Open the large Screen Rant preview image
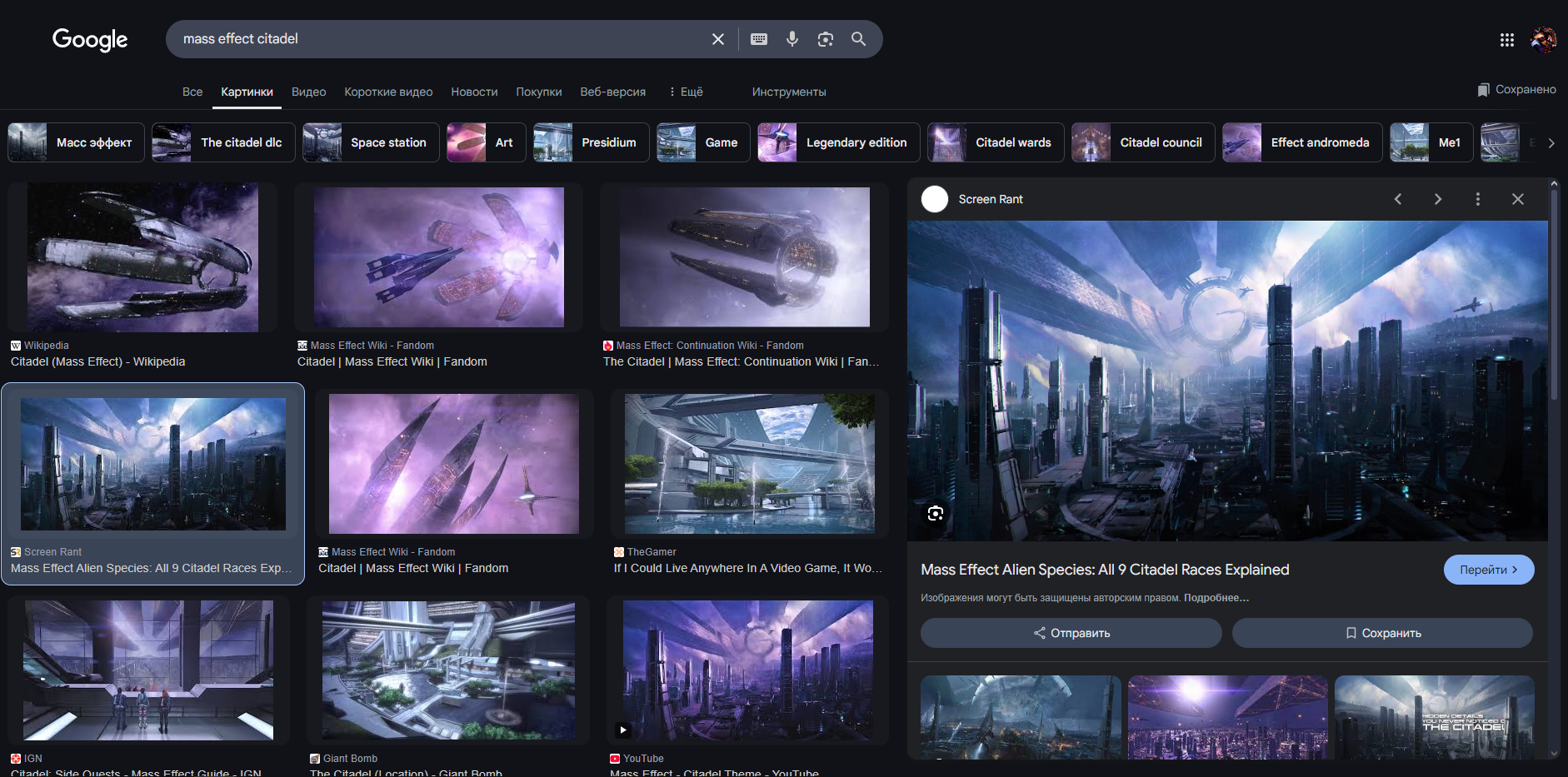Image resolution: width=1568 pixels, height=777 pixels. coord(1227,381)
